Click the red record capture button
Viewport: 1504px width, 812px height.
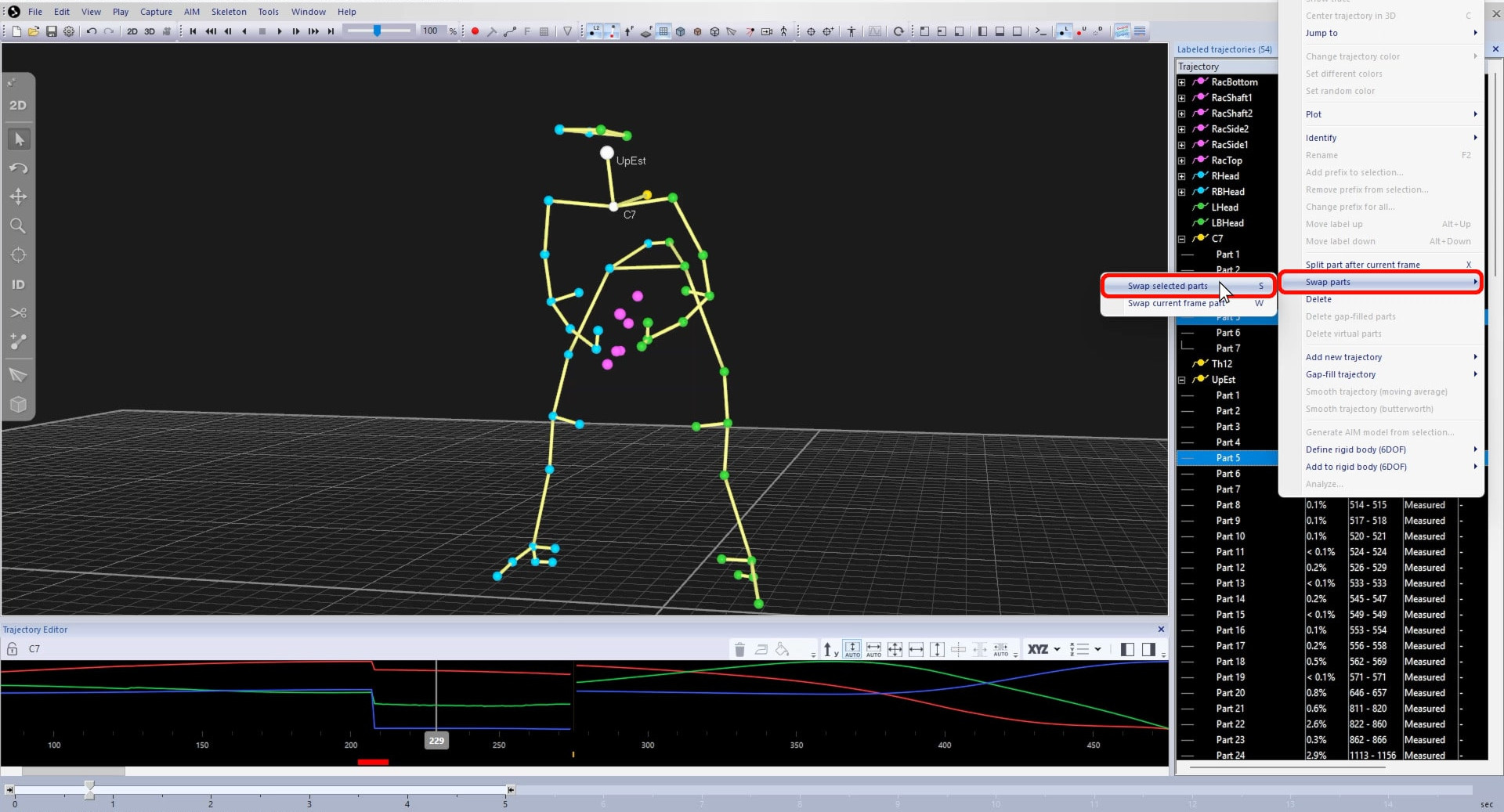point(475,31)
